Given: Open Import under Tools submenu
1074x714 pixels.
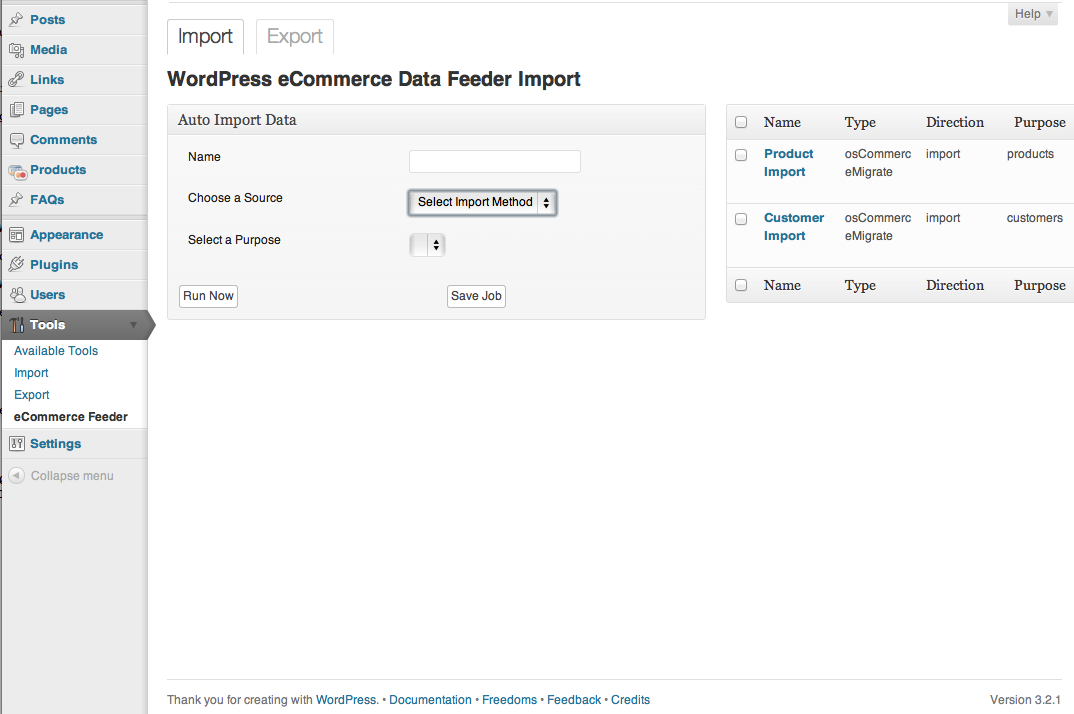Looking at the screenshot, I should (32, 373).
